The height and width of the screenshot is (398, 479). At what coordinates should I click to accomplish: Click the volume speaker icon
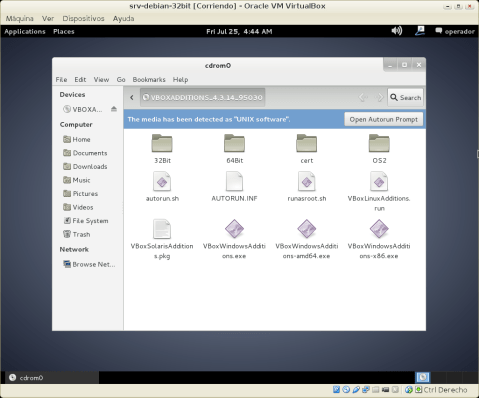pos(397,31)
